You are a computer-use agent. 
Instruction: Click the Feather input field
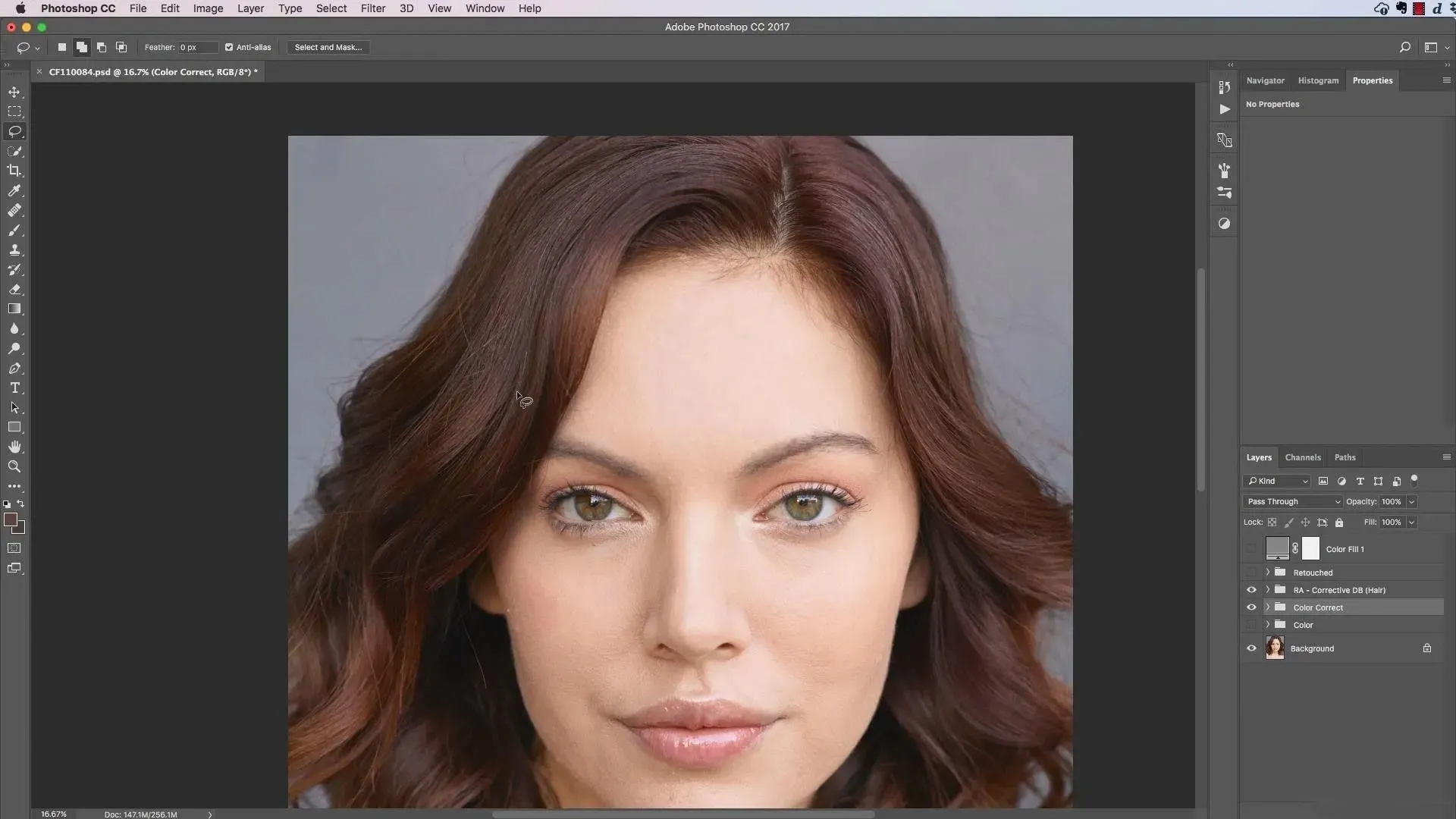pos(197,47)
